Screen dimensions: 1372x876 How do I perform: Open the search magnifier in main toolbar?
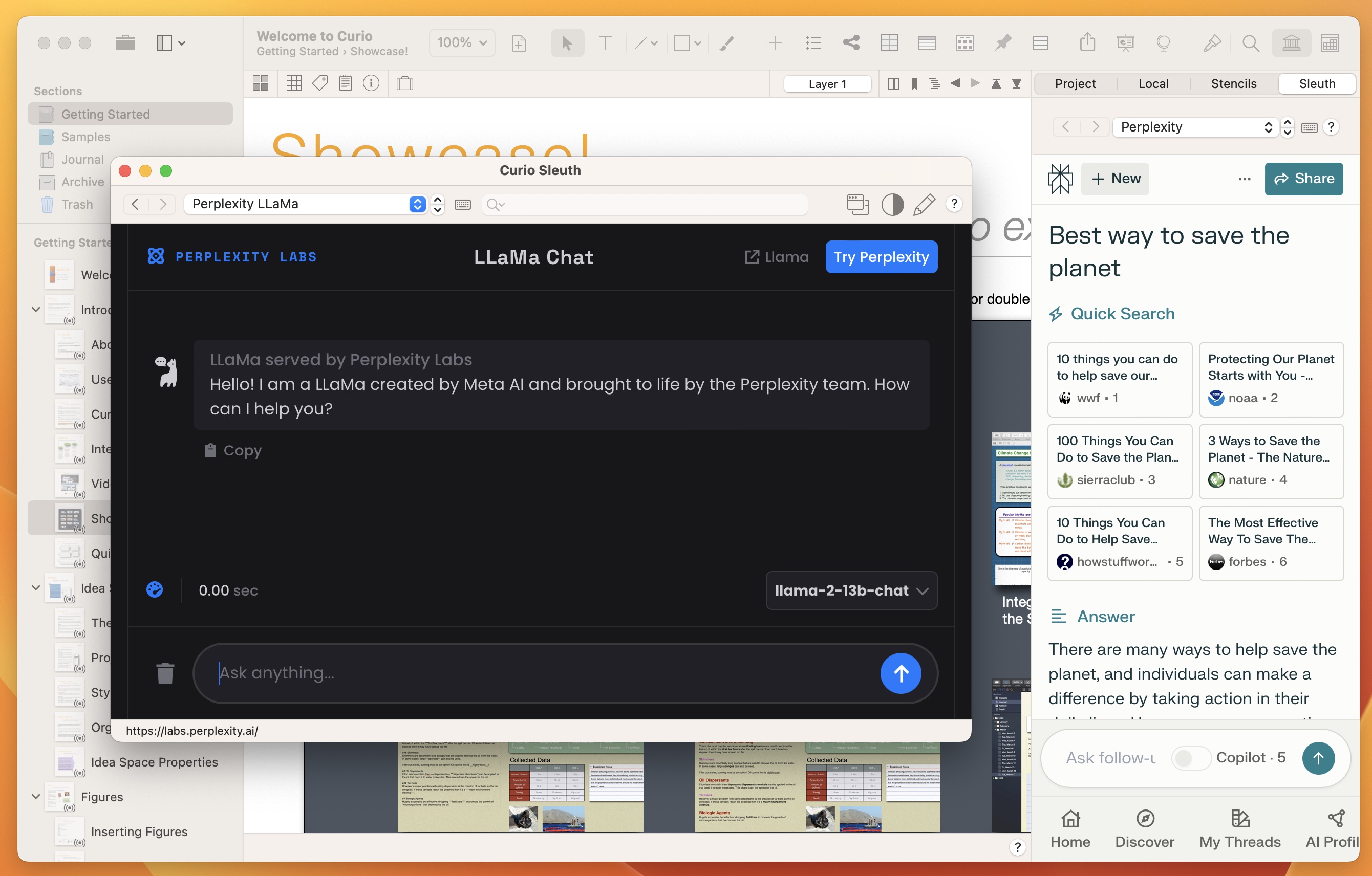point(1251,42)
